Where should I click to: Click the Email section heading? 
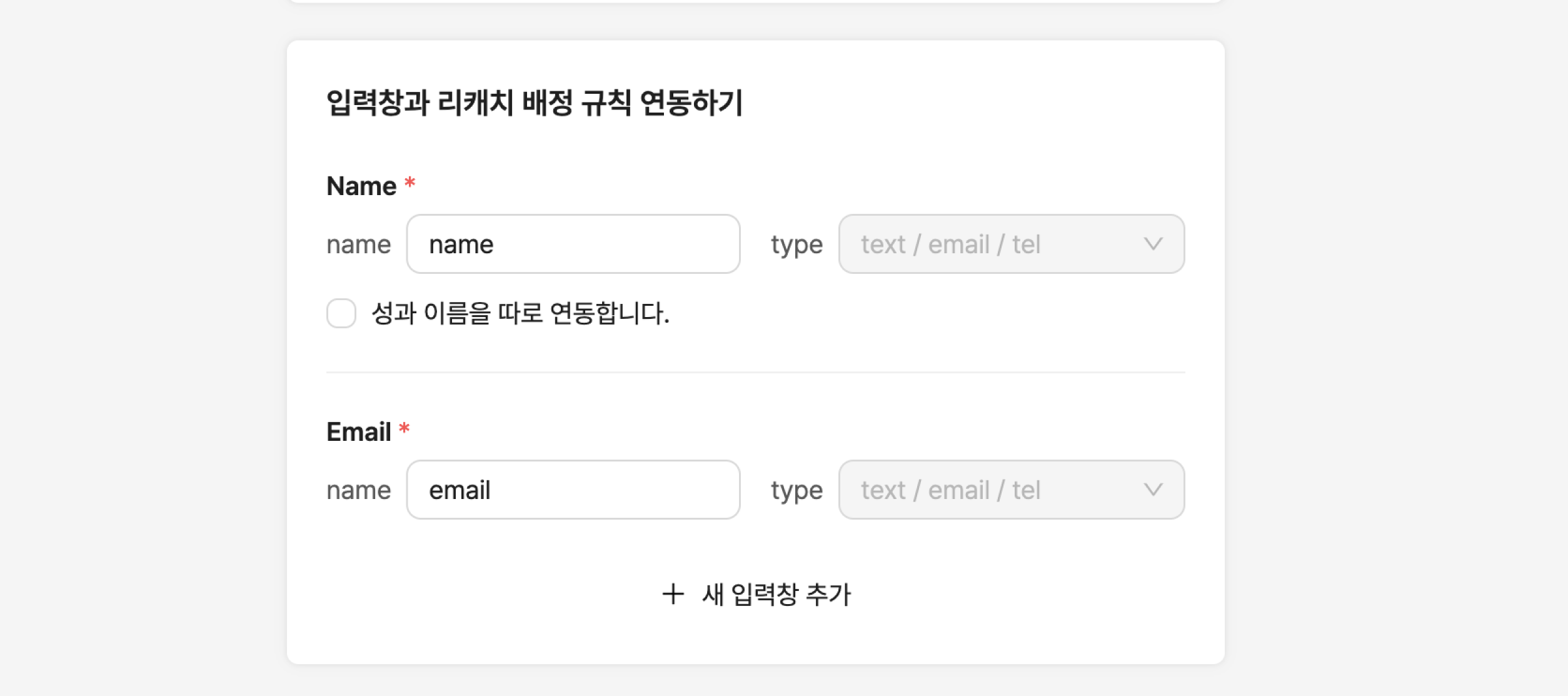coord(359,432)
